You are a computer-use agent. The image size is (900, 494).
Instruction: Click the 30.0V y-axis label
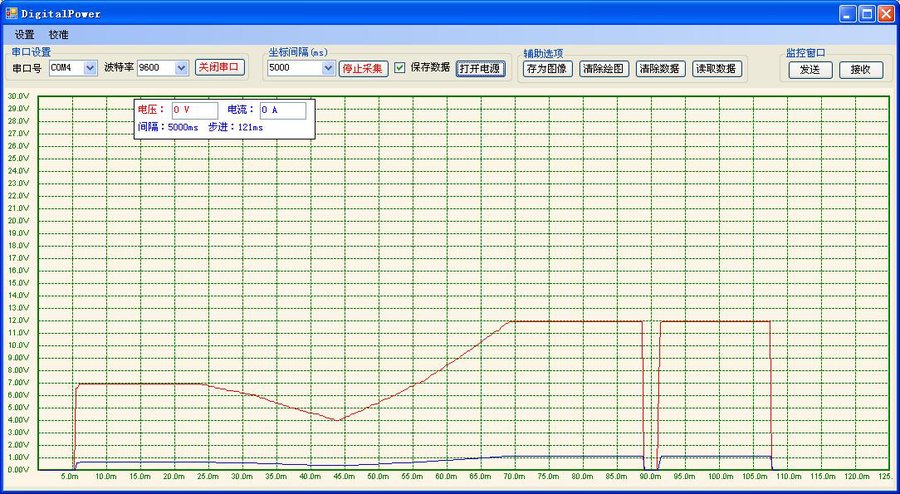tap(18, 96)
